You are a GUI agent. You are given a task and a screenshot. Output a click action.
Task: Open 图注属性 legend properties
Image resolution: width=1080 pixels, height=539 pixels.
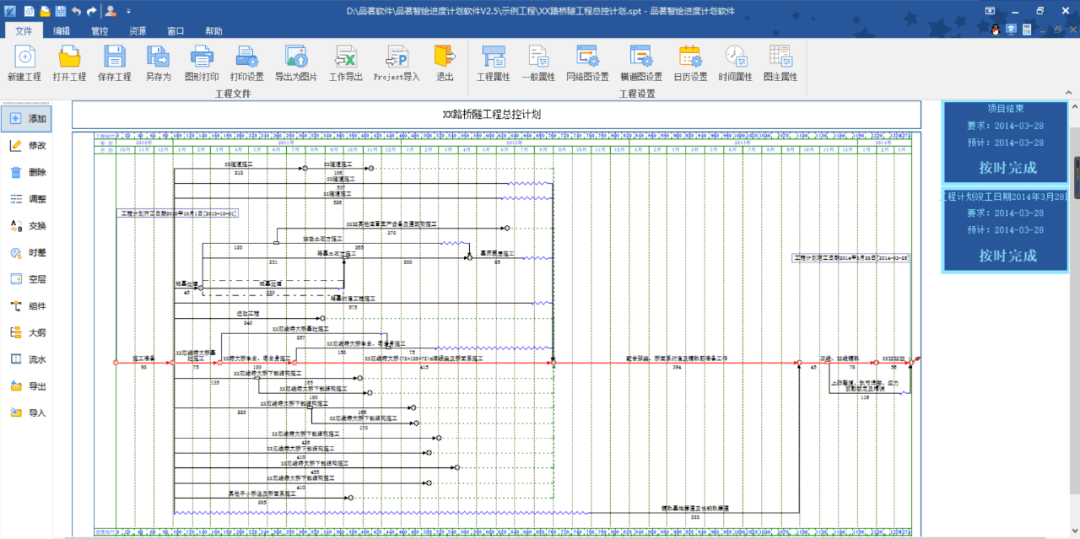tap(780, 63)
